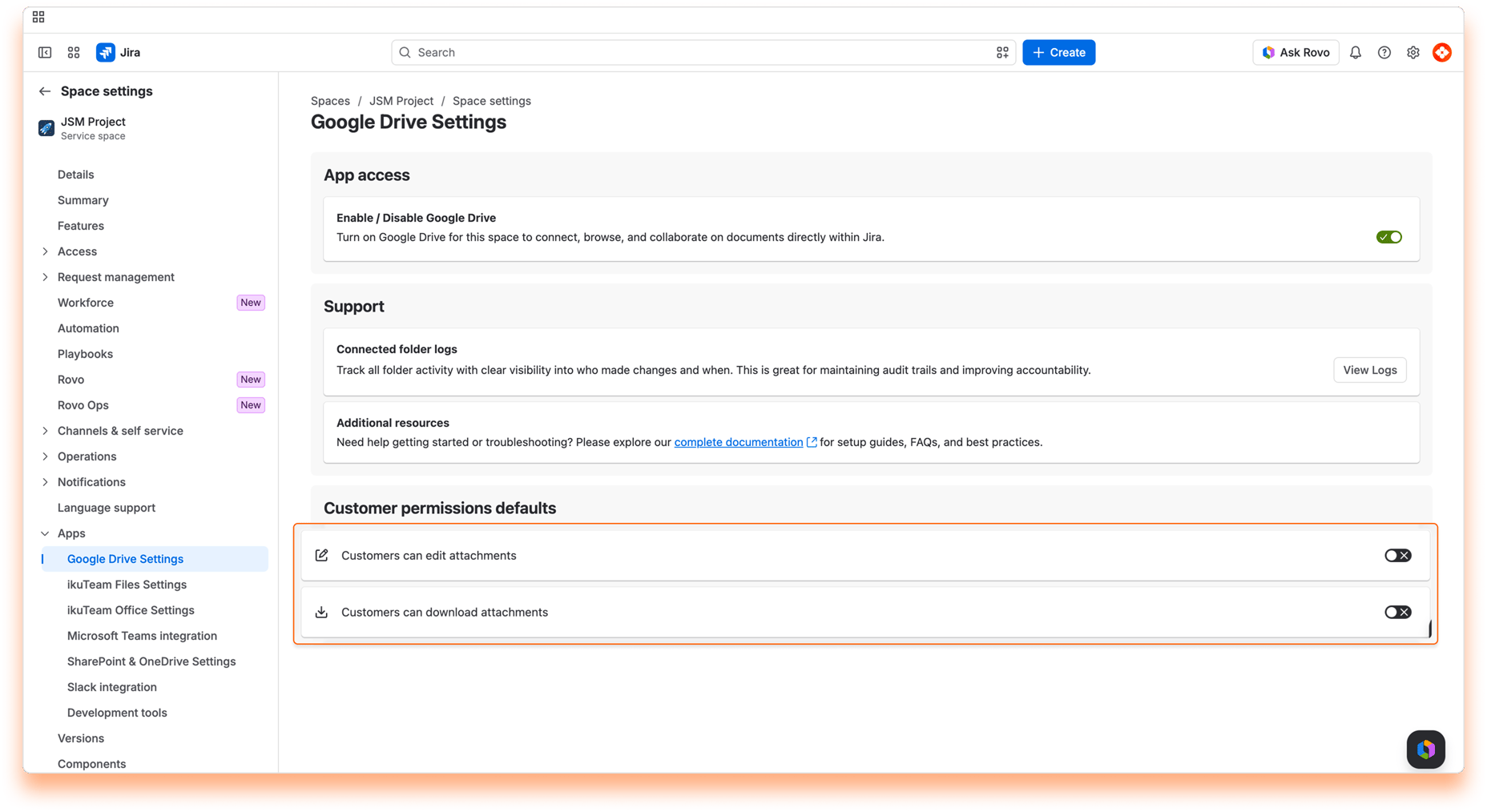The image size is (1487, 812).
Task: Click the Search input field
Action: pos(703,52)
